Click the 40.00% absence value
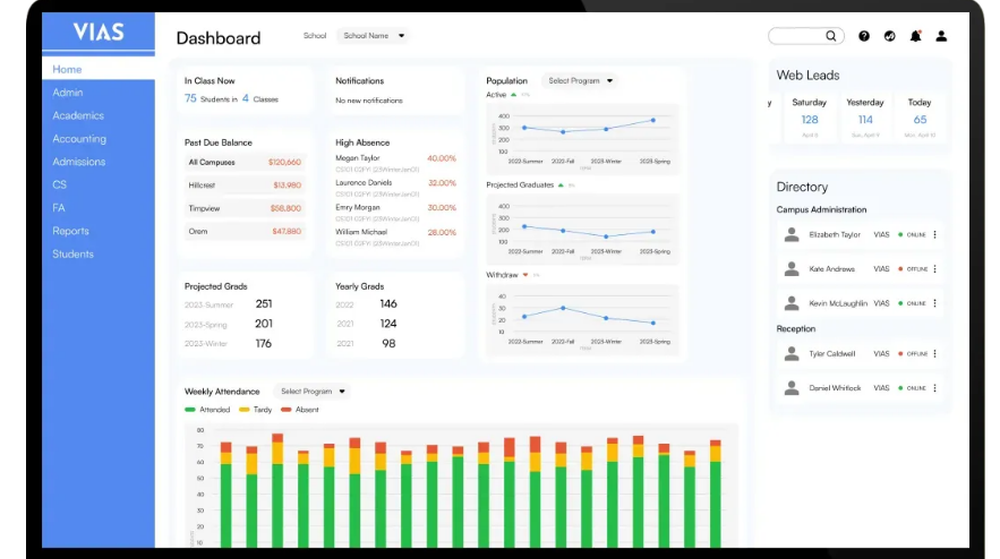1000x559 pixels. tap(441, 159)
